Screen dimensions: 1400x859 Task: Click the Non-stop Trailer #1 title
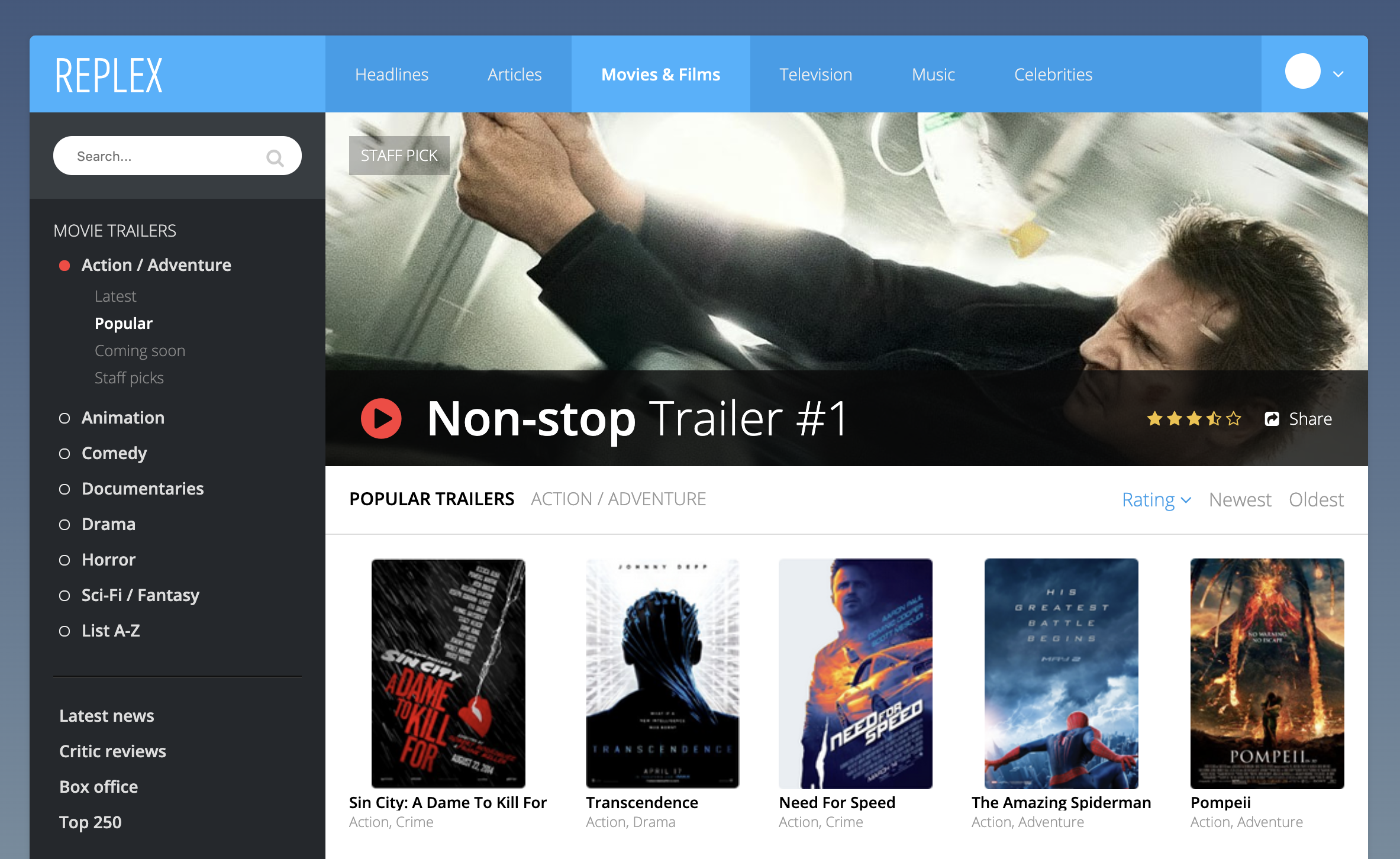(637, 419)
